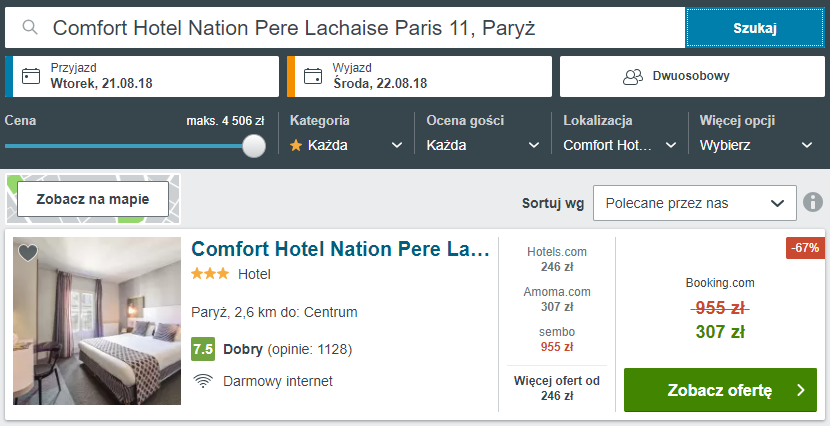Click the -67% discount badge
830x426 pixels.
805,248
